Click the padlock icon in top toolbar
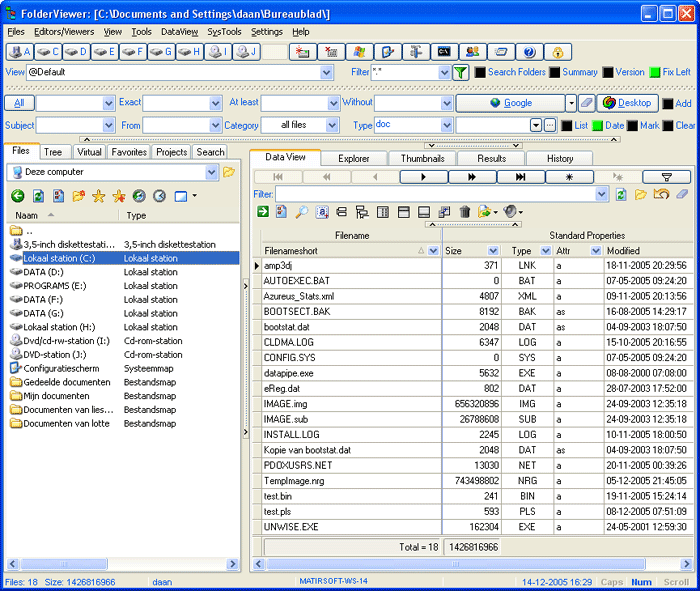 click(x=558, y=52)
